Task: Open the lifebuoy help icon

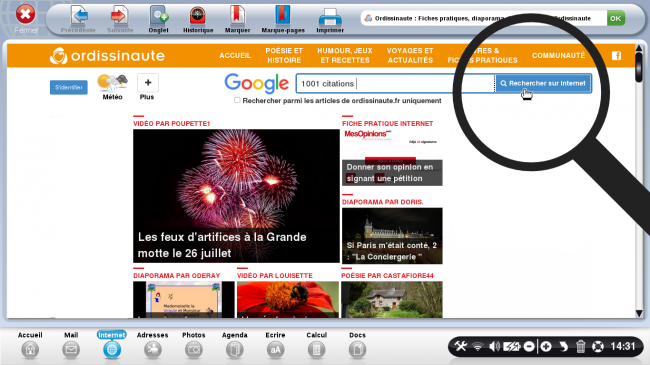Action: pyautogui.click(x=598, y=346)
